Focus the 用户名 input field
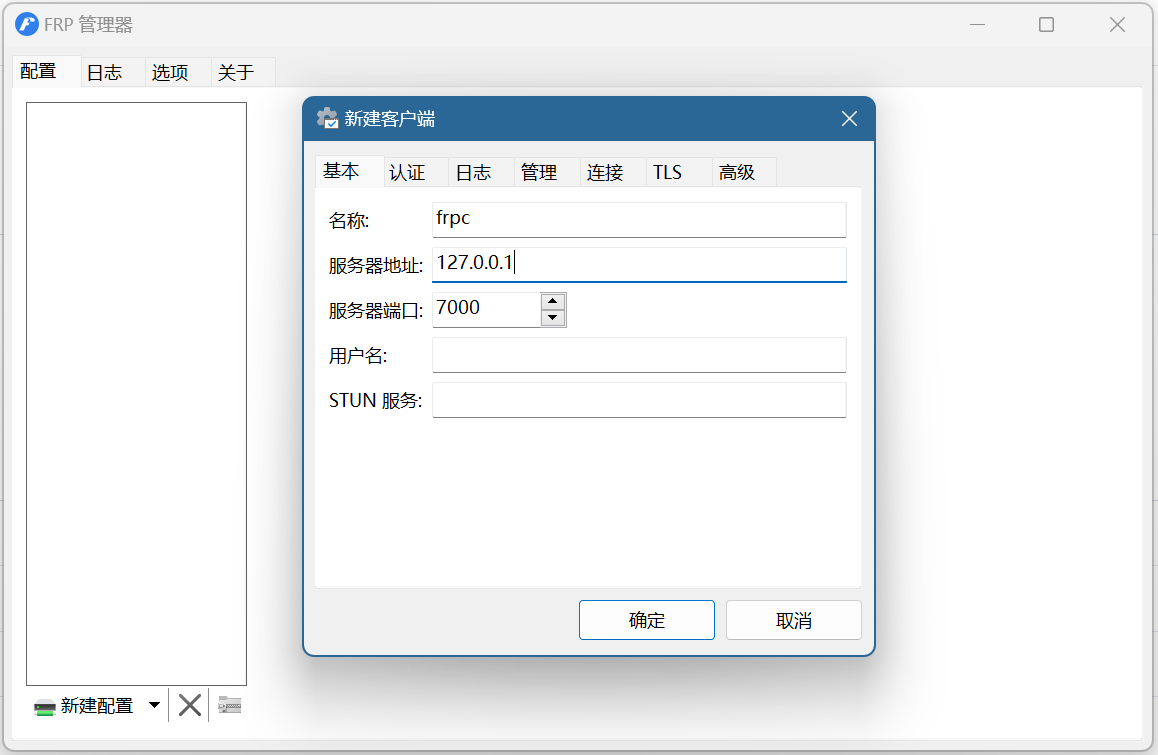Screen dimensions: 1158x755 (639, 355)
